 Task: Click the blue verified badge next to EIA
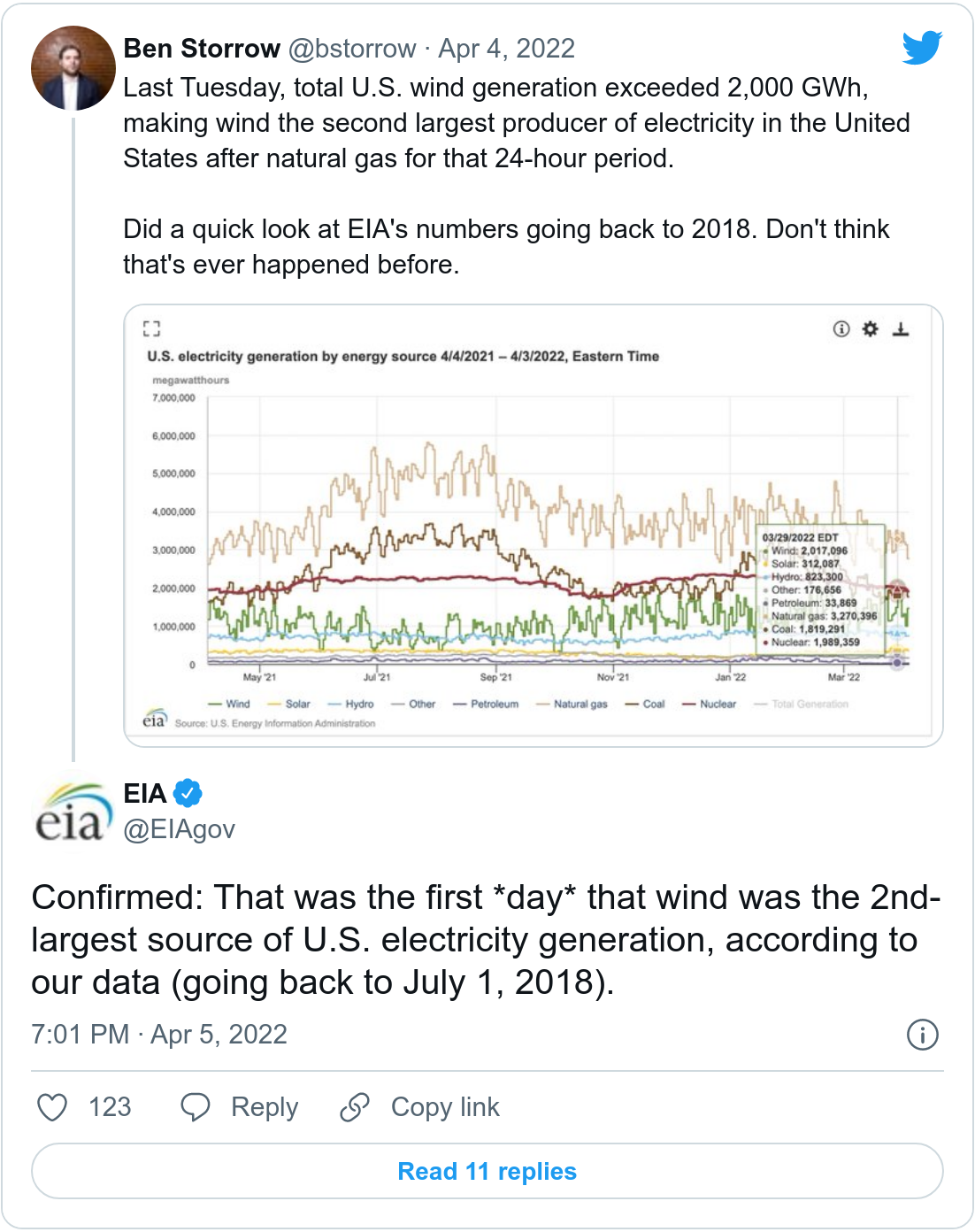(x=188, y=793)
